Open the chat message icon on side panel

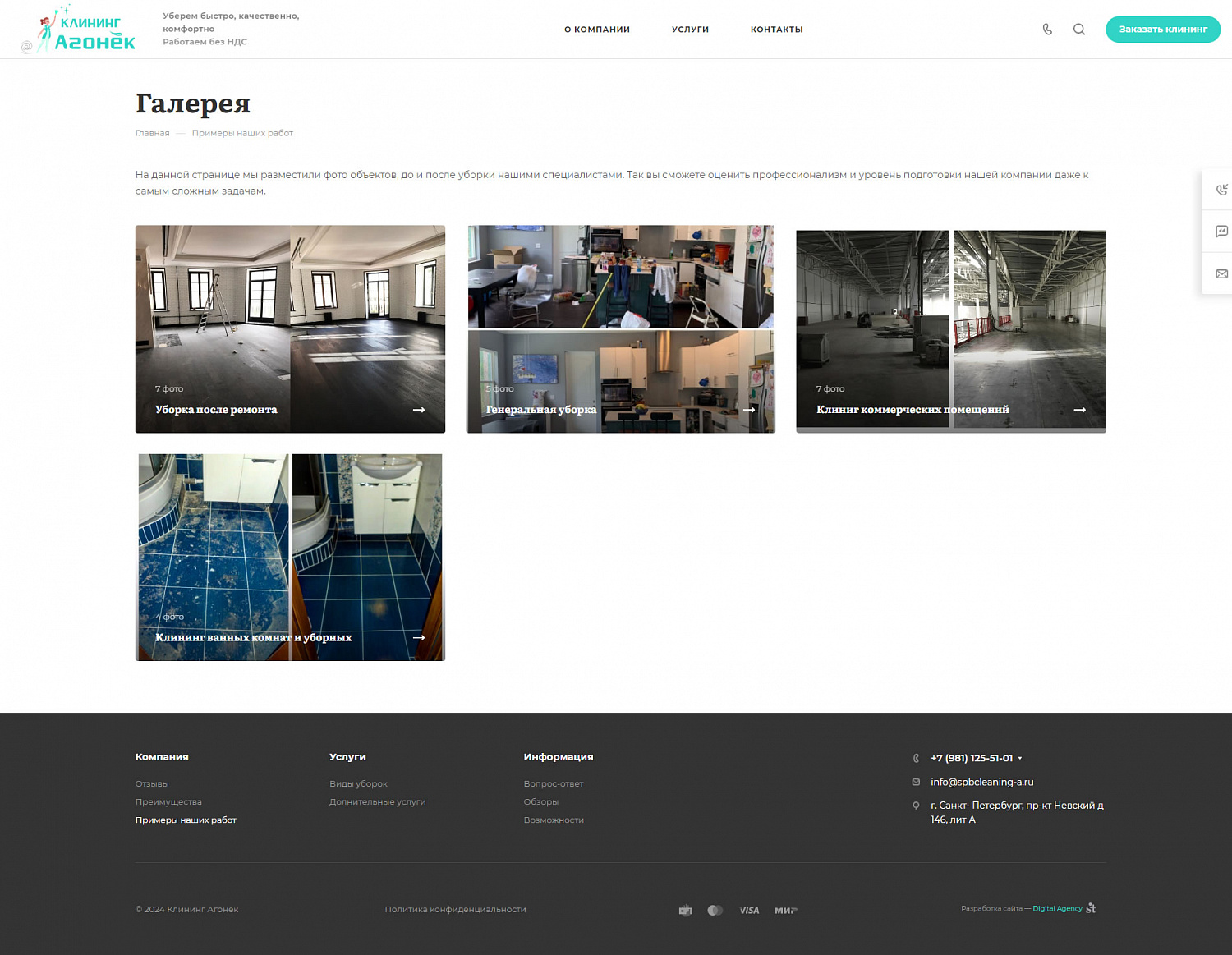[1221, 232]
